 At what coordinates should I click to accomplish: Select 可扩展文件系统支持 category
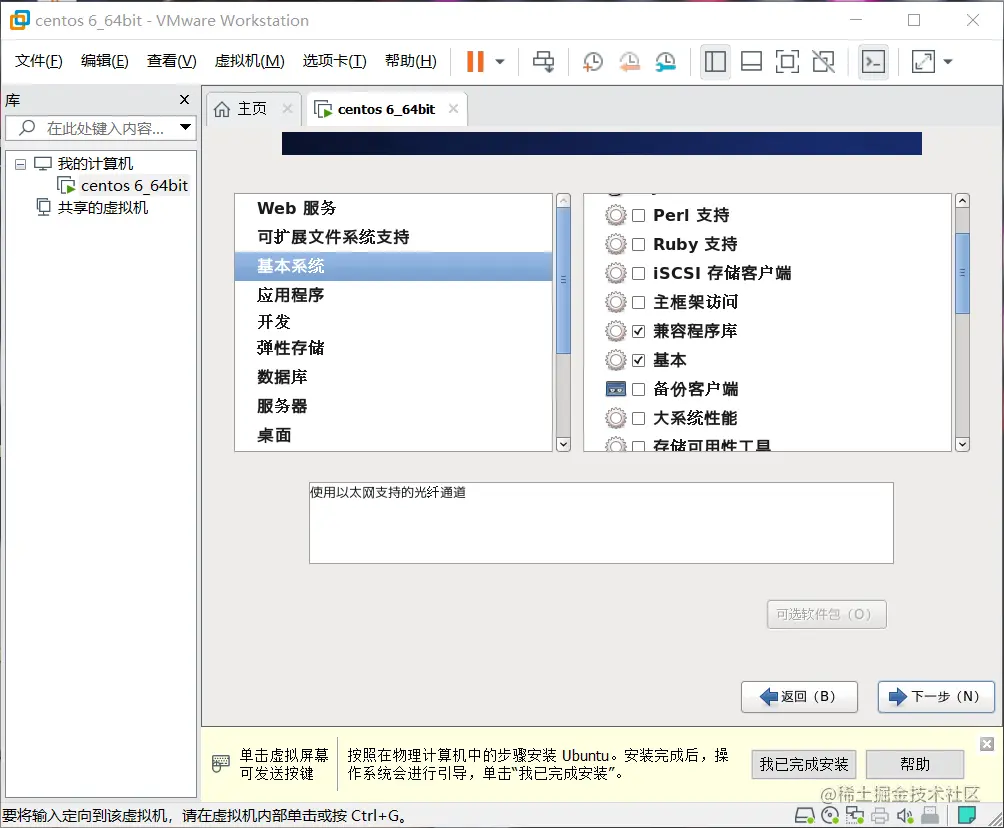(x=393, y=237)
